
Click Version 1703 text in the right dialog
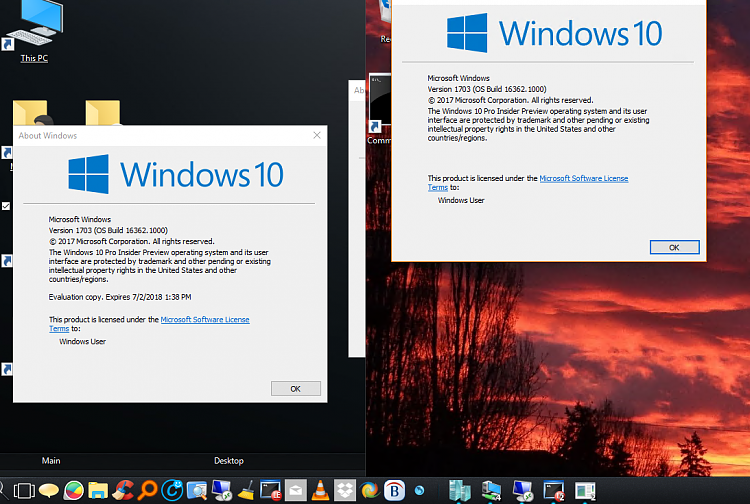point(487,89)
